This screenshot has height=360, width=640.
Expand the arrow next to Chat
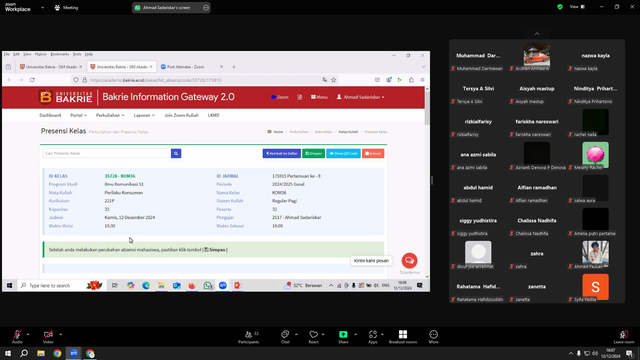pyautogui.click(x=296, y=334)
